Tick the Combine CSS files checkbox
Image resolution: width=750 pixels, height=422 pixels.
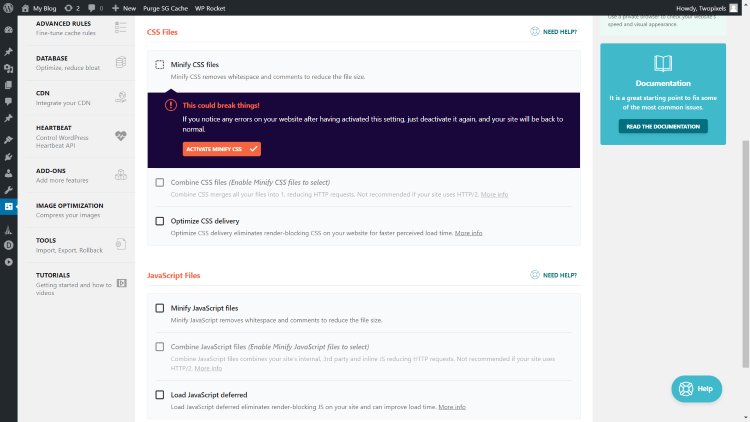(x=160, y=182)
